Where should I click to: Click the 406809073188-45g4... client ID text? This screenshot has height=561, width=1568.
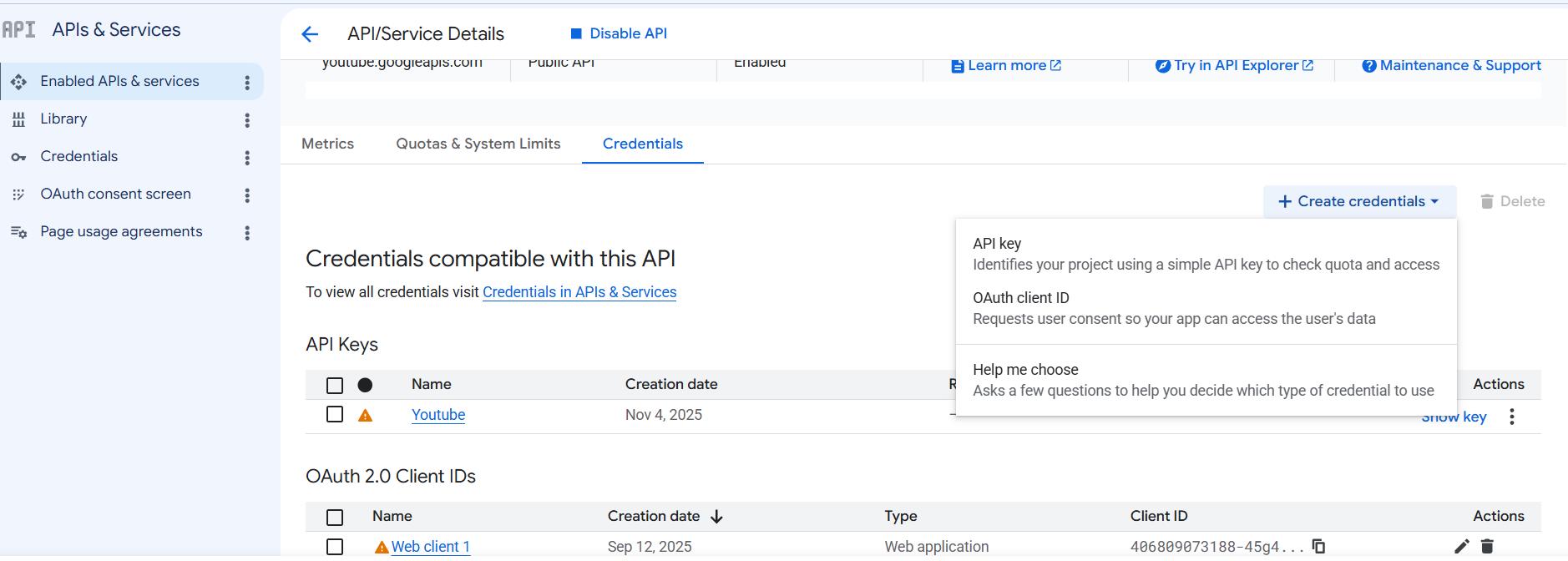coord(1217,547)
